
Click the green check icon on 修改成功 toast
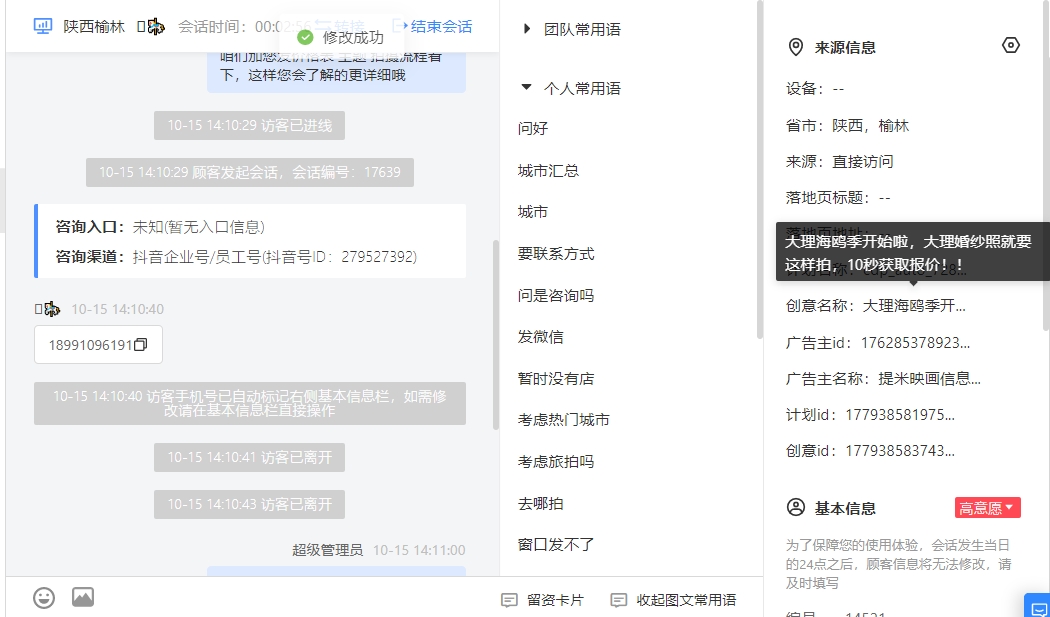tap(305, 37)
